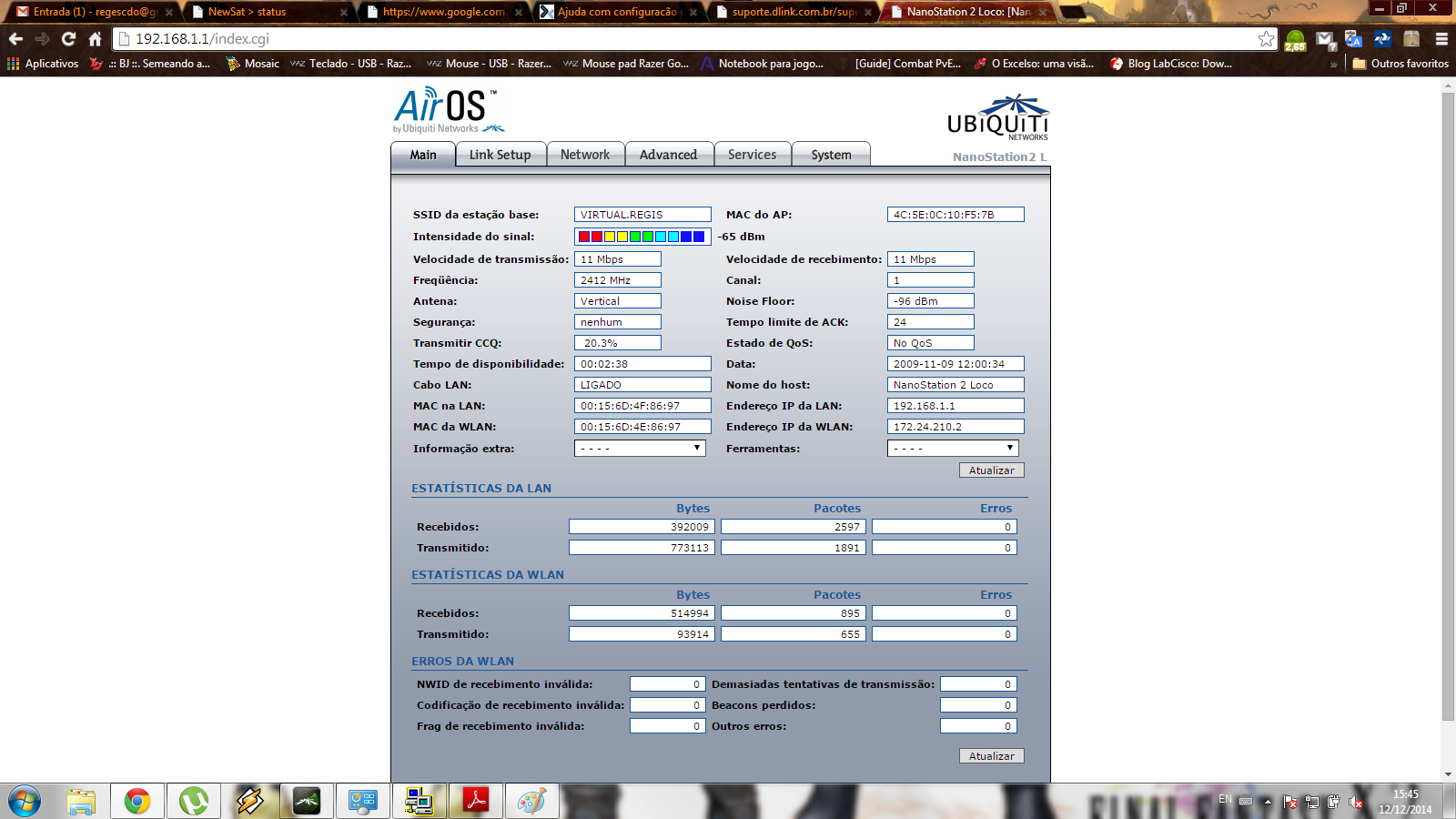Close the NanoStation 2 Loco browser tab

click(x=1043, y=12)
